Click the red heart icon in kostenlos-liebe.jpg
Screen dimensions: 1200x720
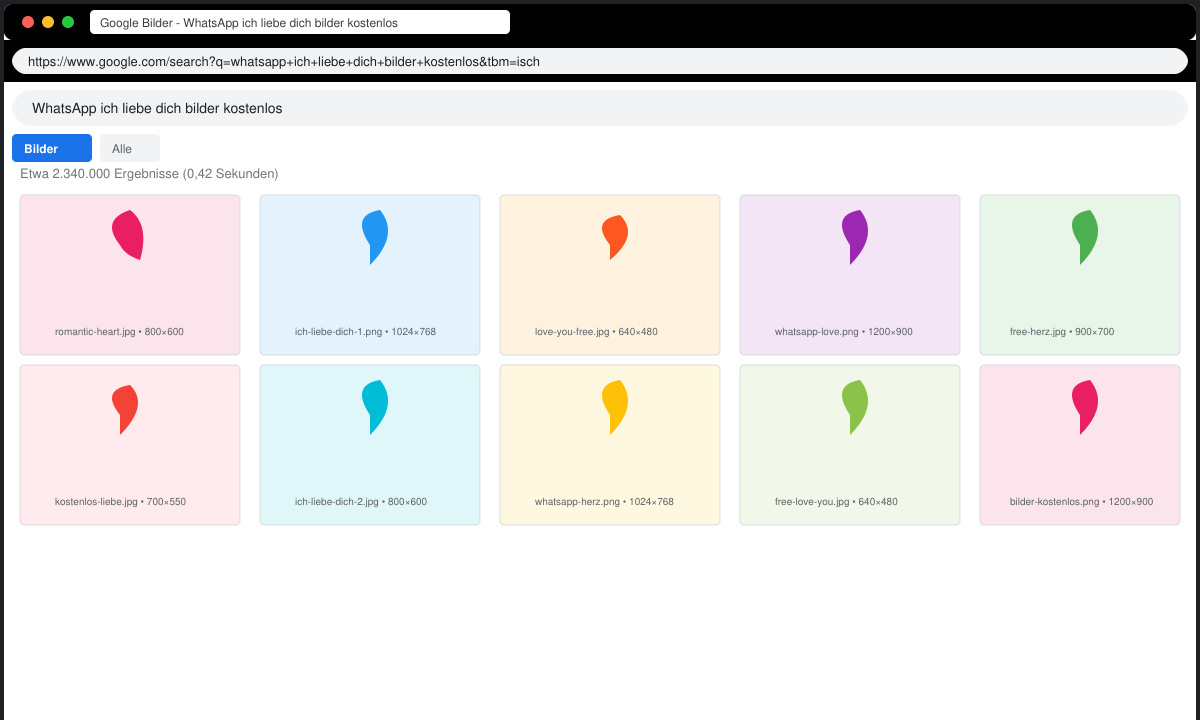124,408
